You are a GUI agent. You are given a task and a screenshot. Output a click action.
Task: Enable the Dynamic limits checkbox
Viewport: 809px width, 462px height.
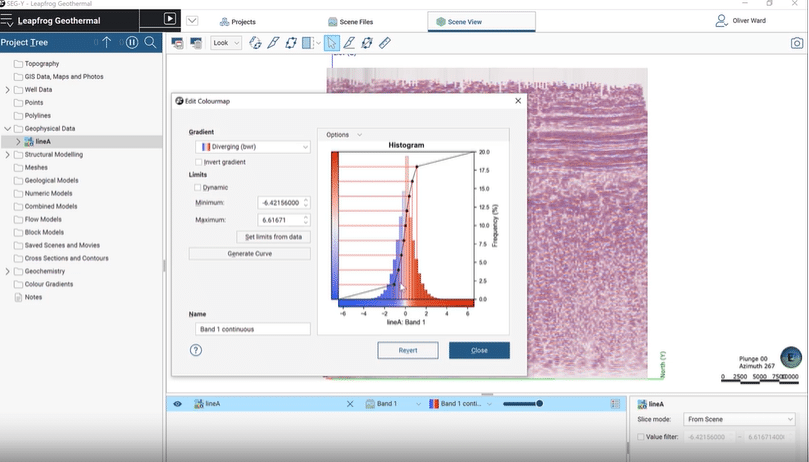[198, 187]
